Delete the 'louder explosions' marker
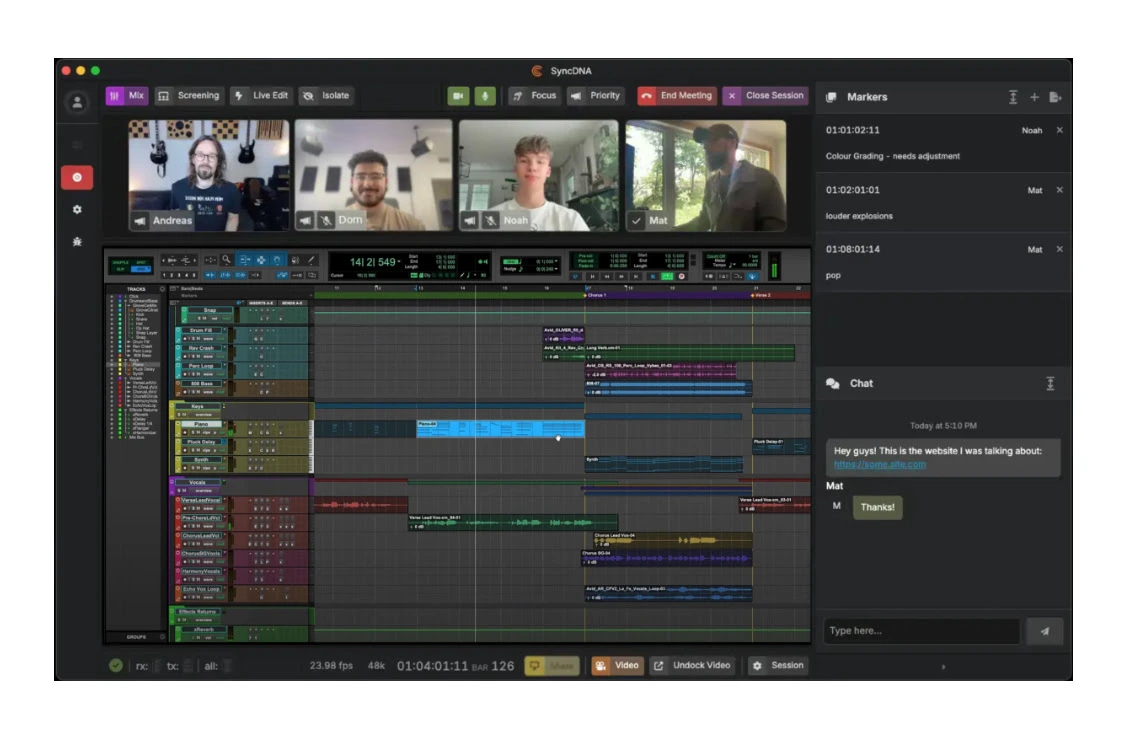The height and width of the screenshot is (730, 1135). pos(1060,190)
